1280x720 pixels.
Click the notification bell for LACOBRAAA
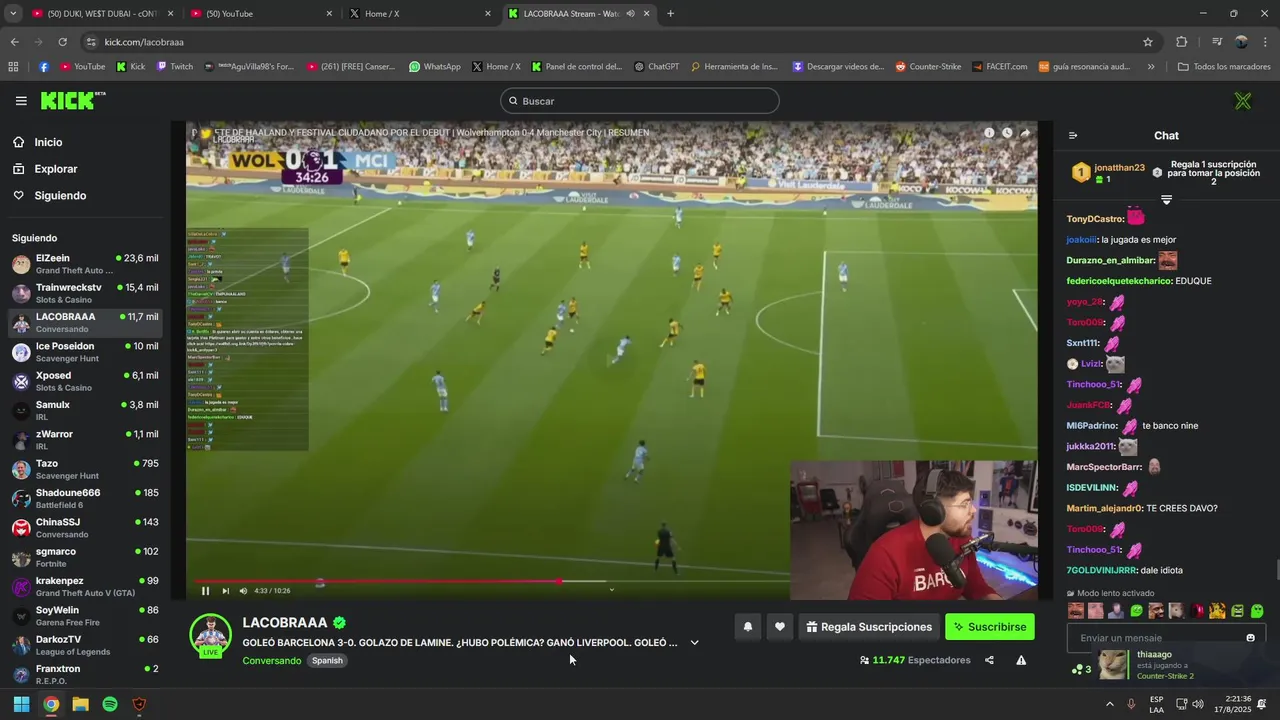click(x=747, y=627)
